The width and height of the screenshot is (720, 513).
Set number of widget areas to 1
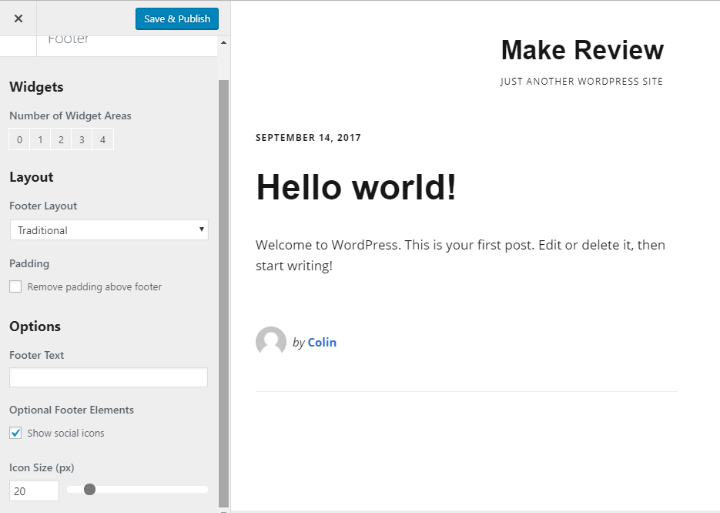(x=40, y=140)
